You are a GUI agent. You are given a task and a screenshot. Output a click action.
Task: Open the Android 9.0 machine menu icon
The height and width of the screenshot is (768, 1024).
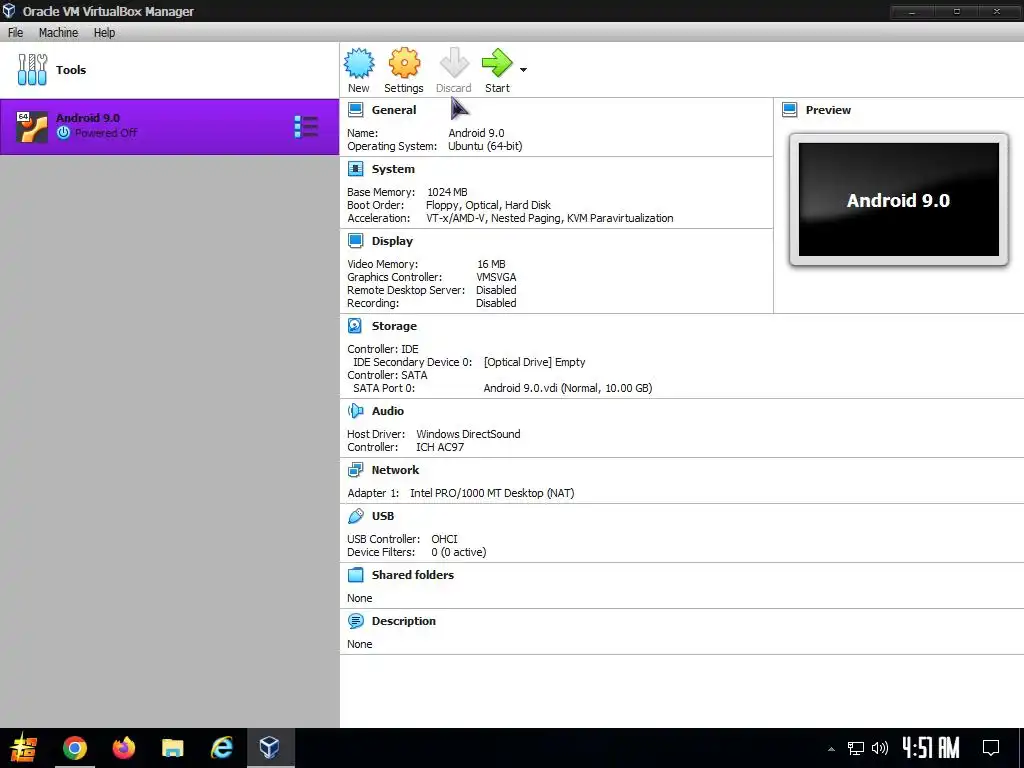(x=306, y=127)
